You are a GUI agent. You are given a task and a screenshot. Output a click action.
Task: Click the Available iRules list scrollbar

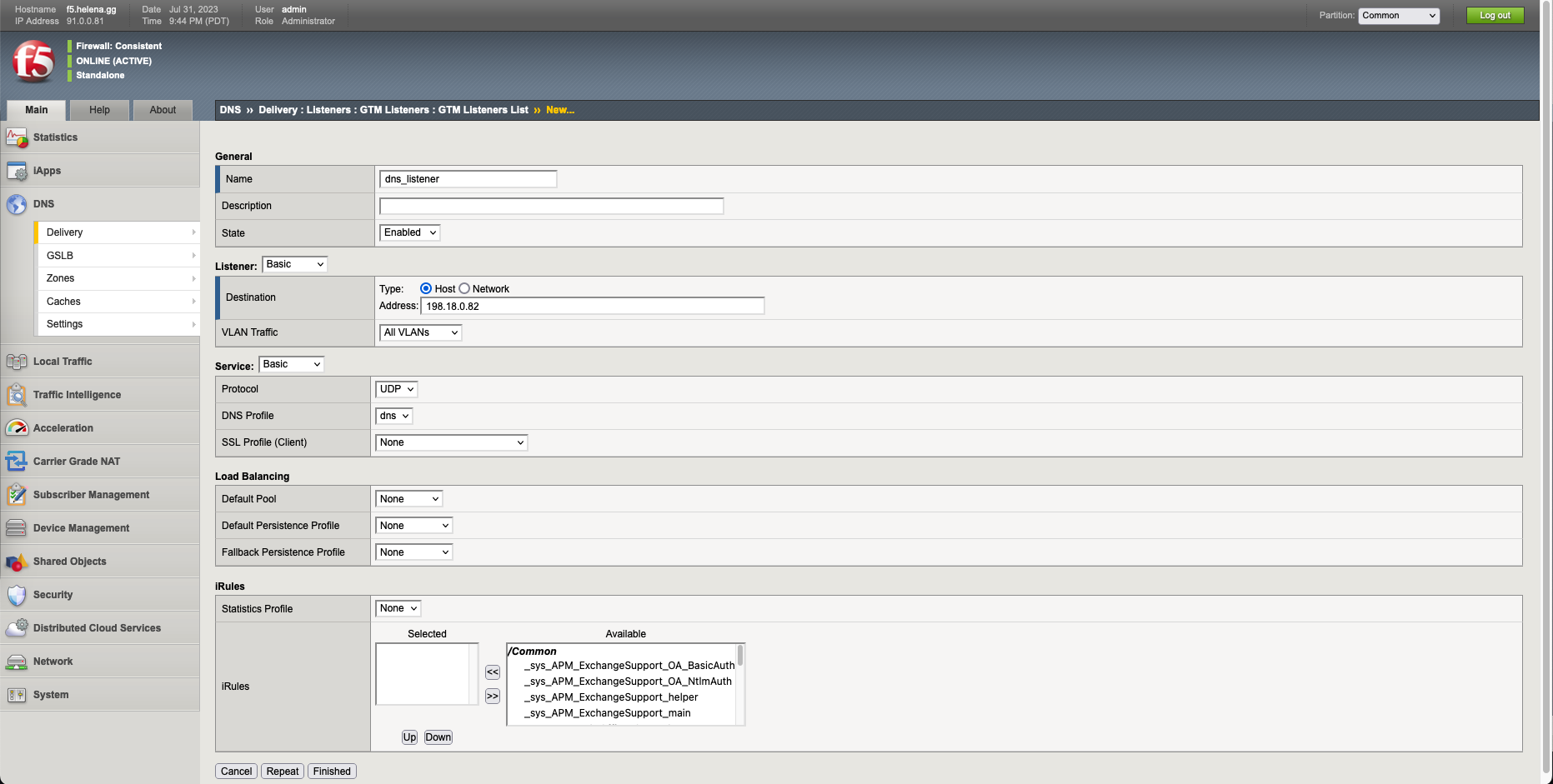[739, 683]
